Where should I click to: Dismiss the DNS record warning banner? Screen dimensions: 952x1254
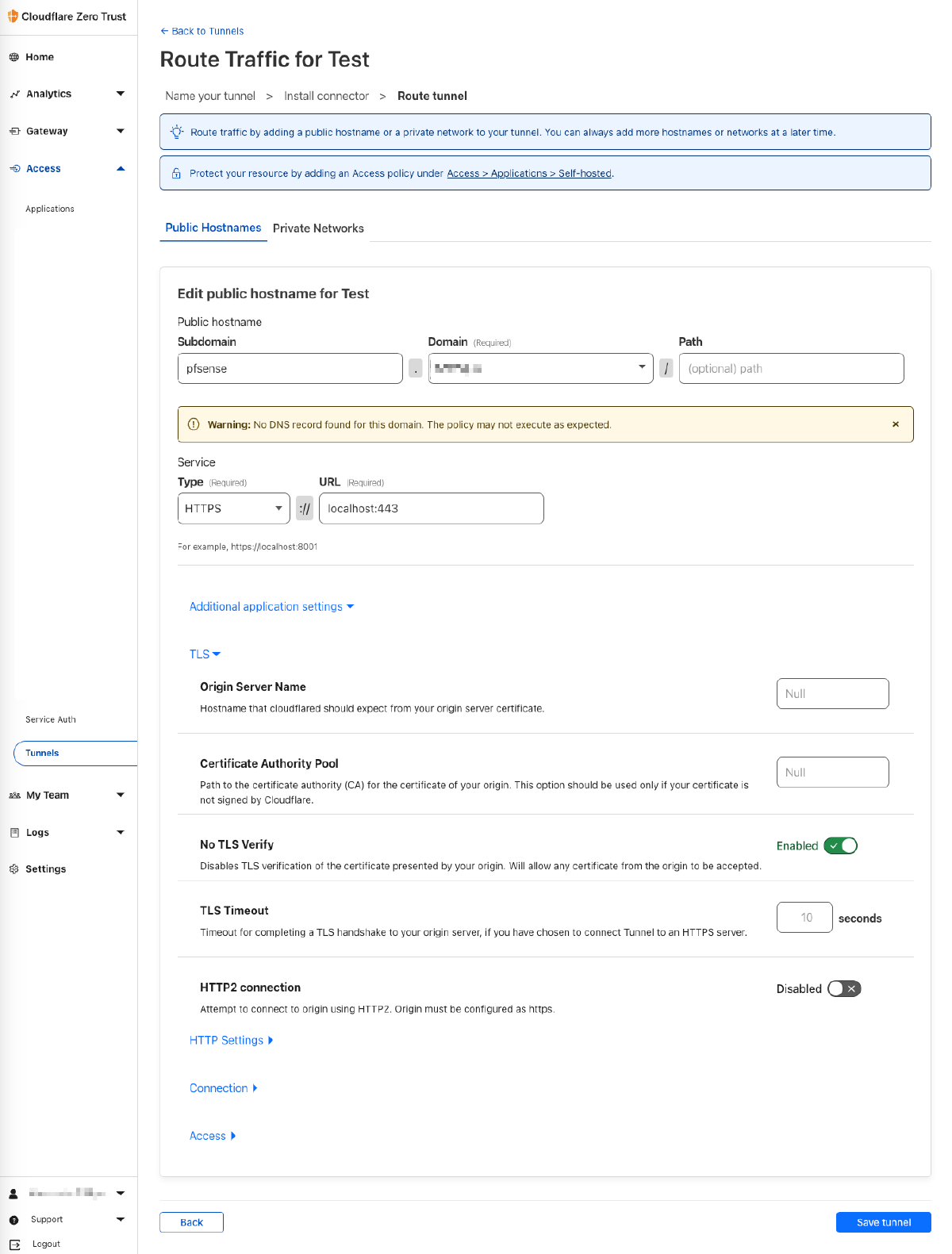[896, 424]
